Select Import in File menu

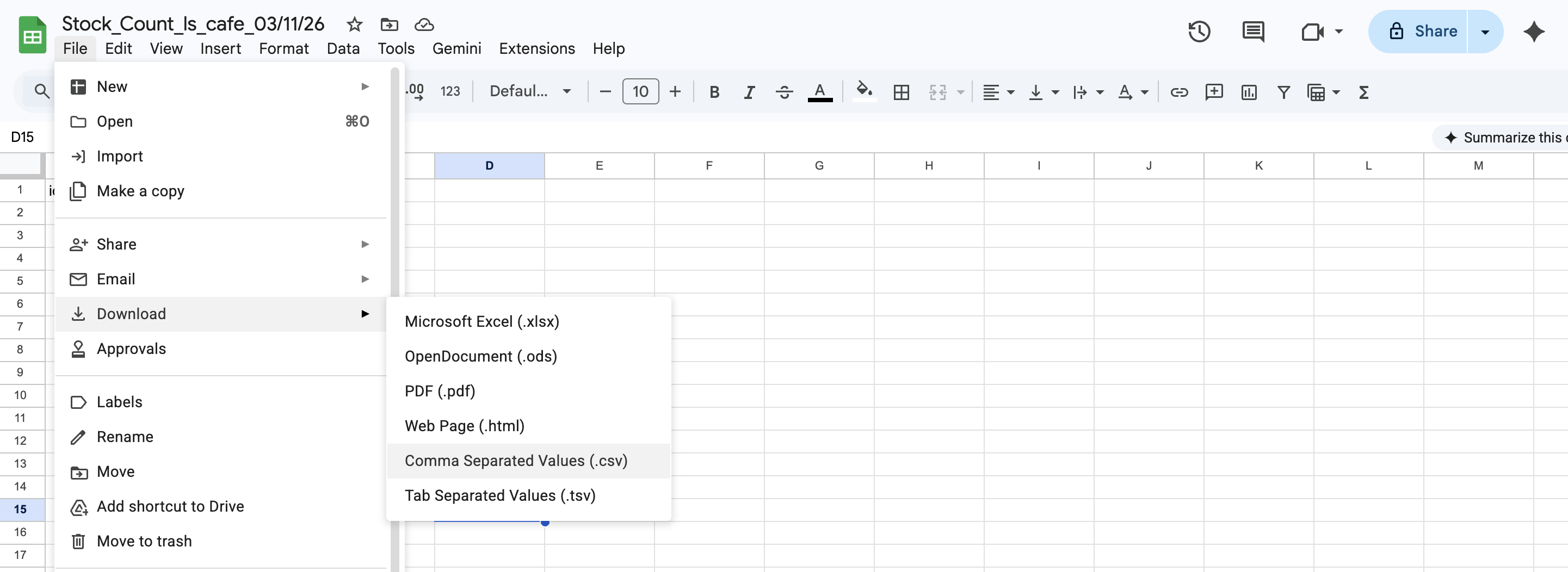click(x=221, y=157)
